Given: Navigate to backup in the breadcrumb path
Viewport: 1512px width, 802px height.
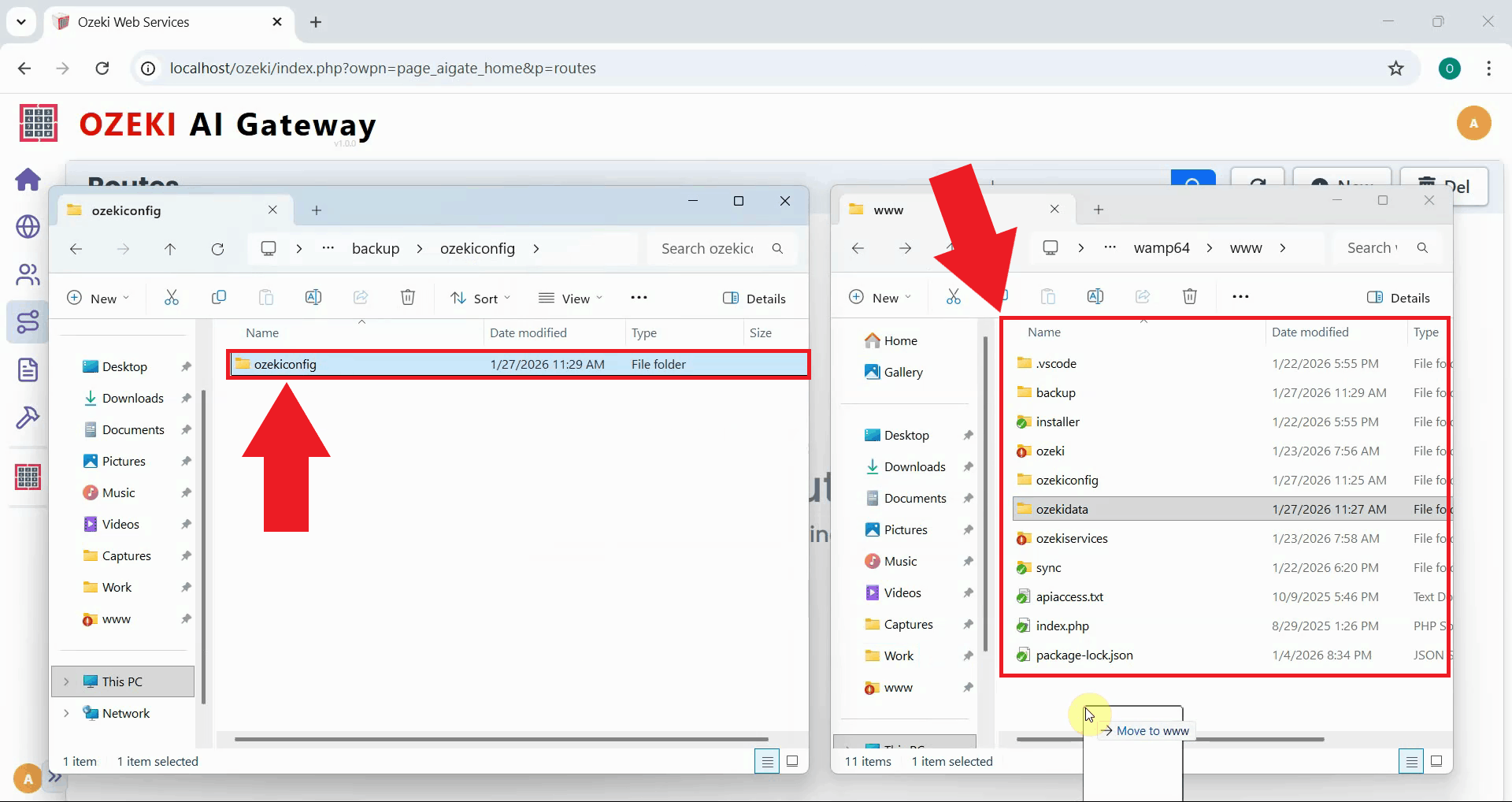Looking at the screenshot, I should (376, 248).
